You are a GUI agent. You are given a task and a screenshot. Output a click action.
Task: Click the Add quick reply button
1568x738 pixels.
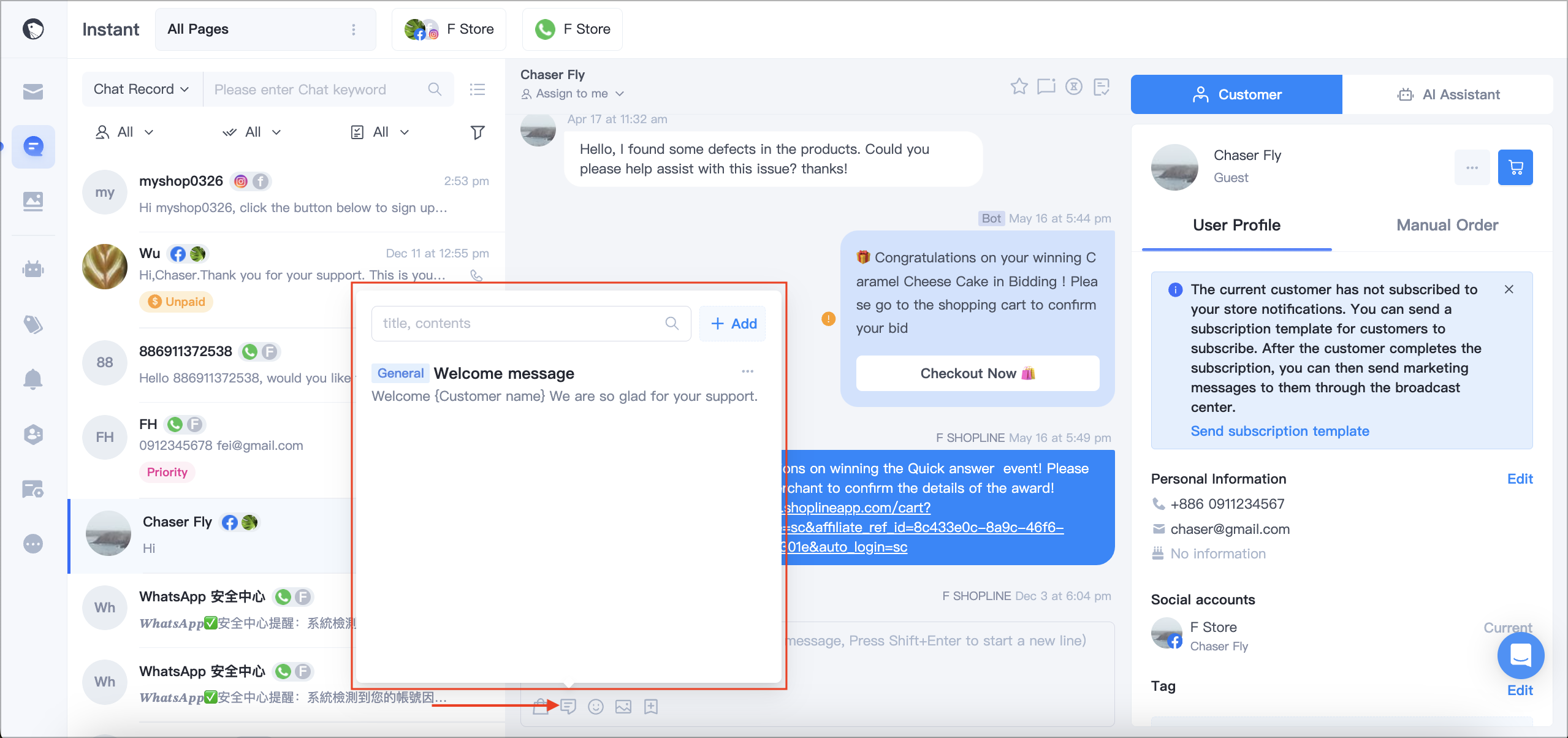(x=733, y=324)
